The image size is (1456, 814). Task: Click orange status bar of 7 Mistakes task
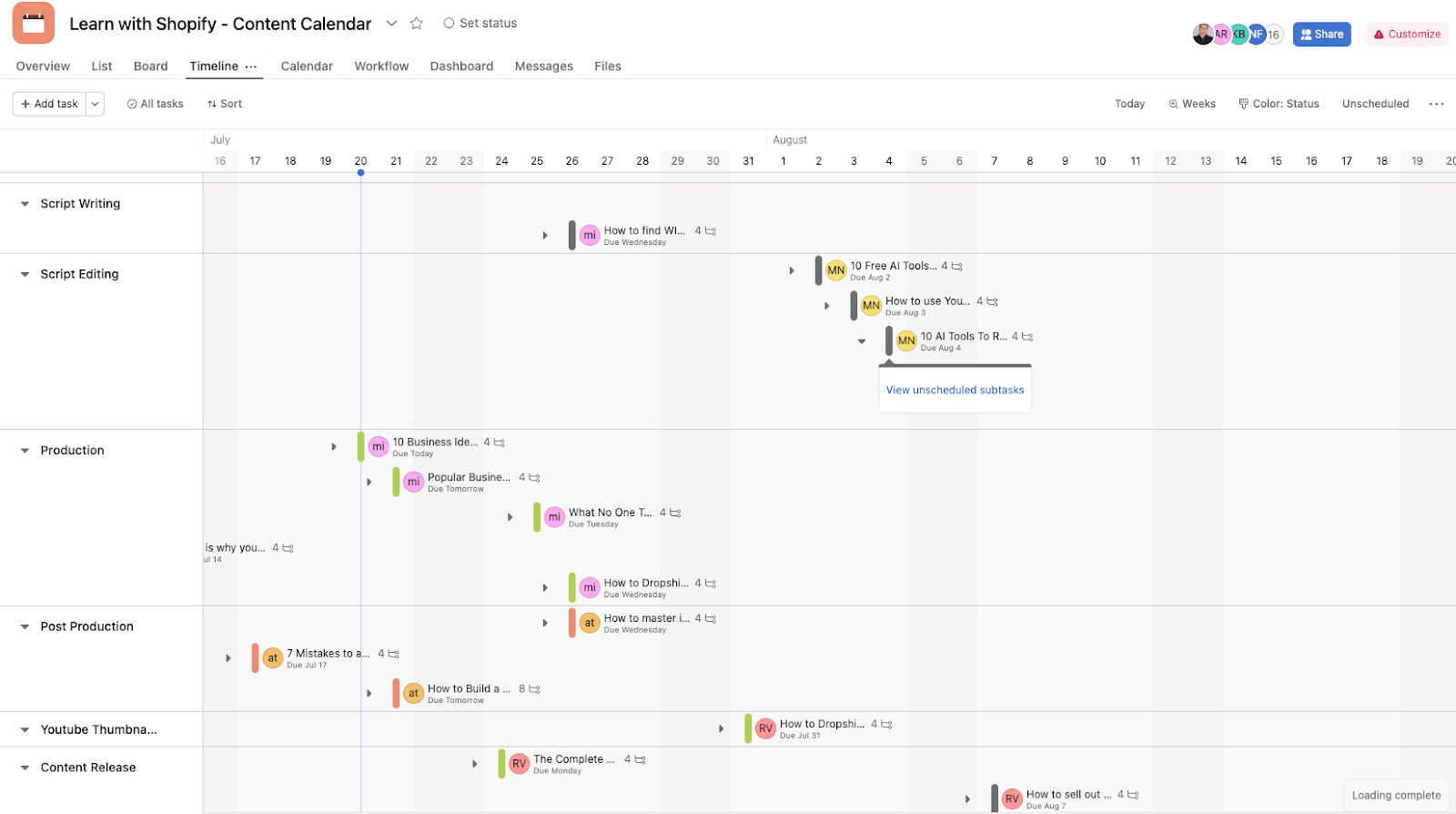click(x=255, y=658)
